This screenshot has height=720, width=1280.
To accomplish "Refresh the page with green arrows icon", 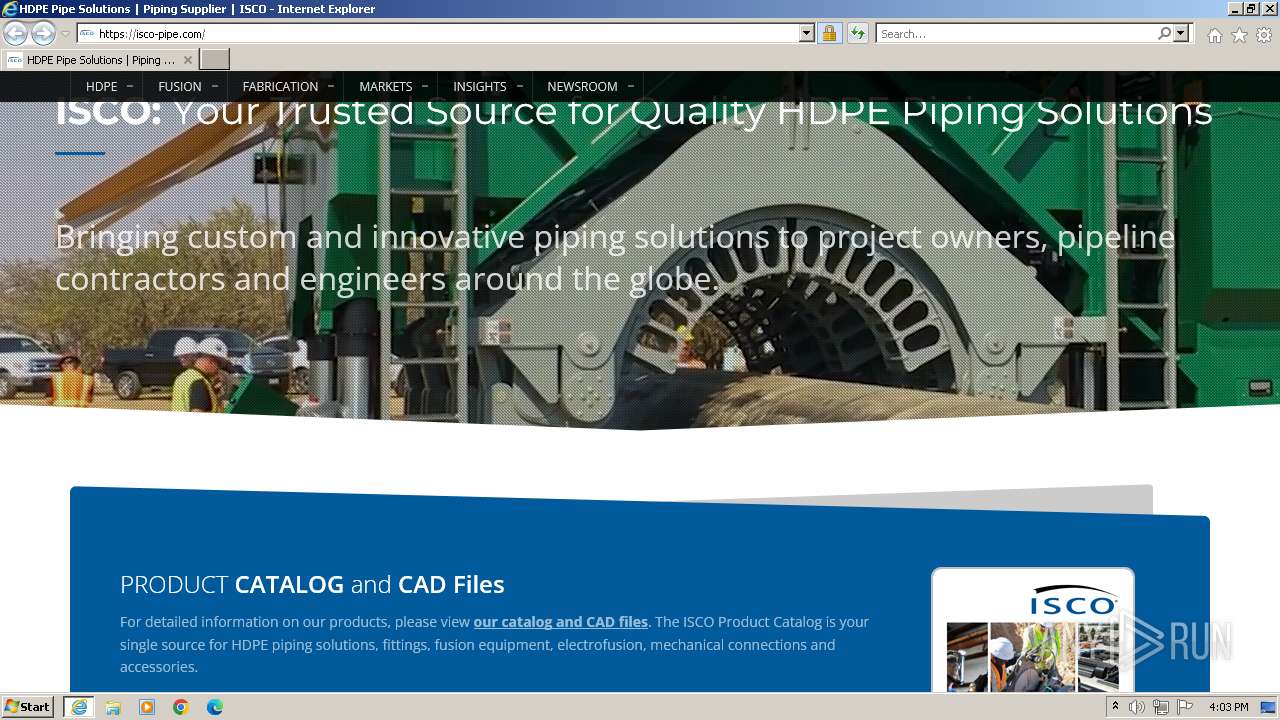I will tap(858, 33).
